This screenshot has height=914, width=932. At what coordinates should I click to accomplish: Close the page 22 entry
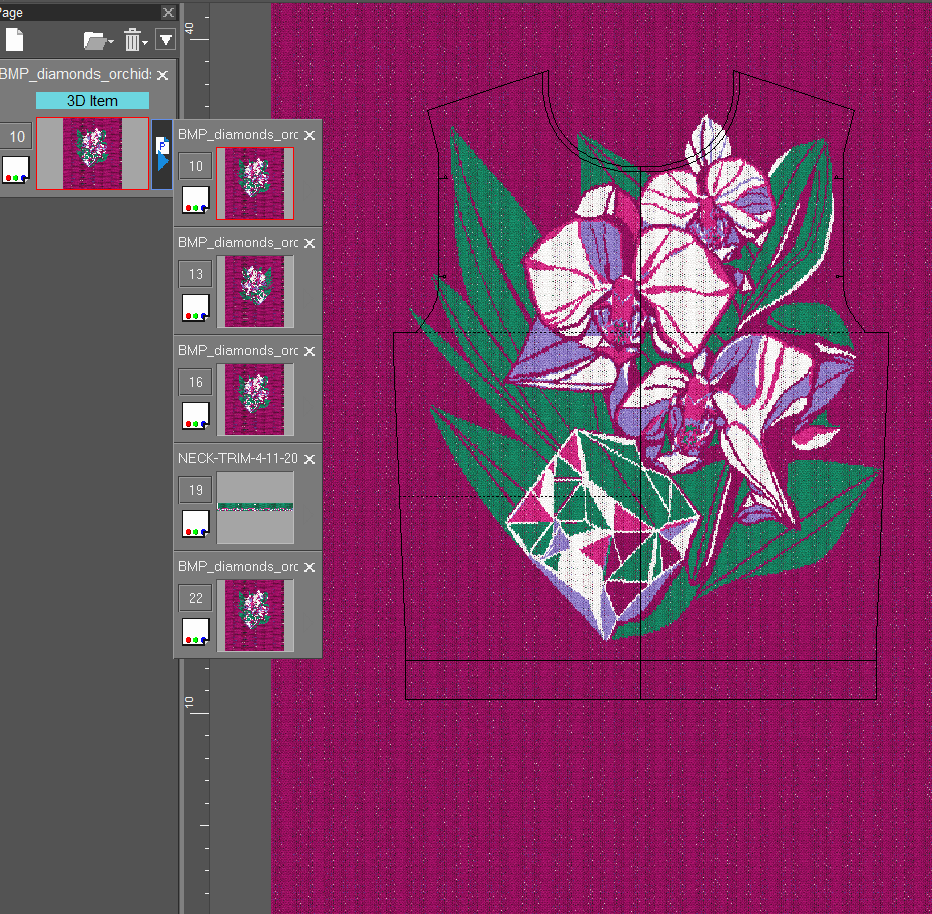pos(310,568)
